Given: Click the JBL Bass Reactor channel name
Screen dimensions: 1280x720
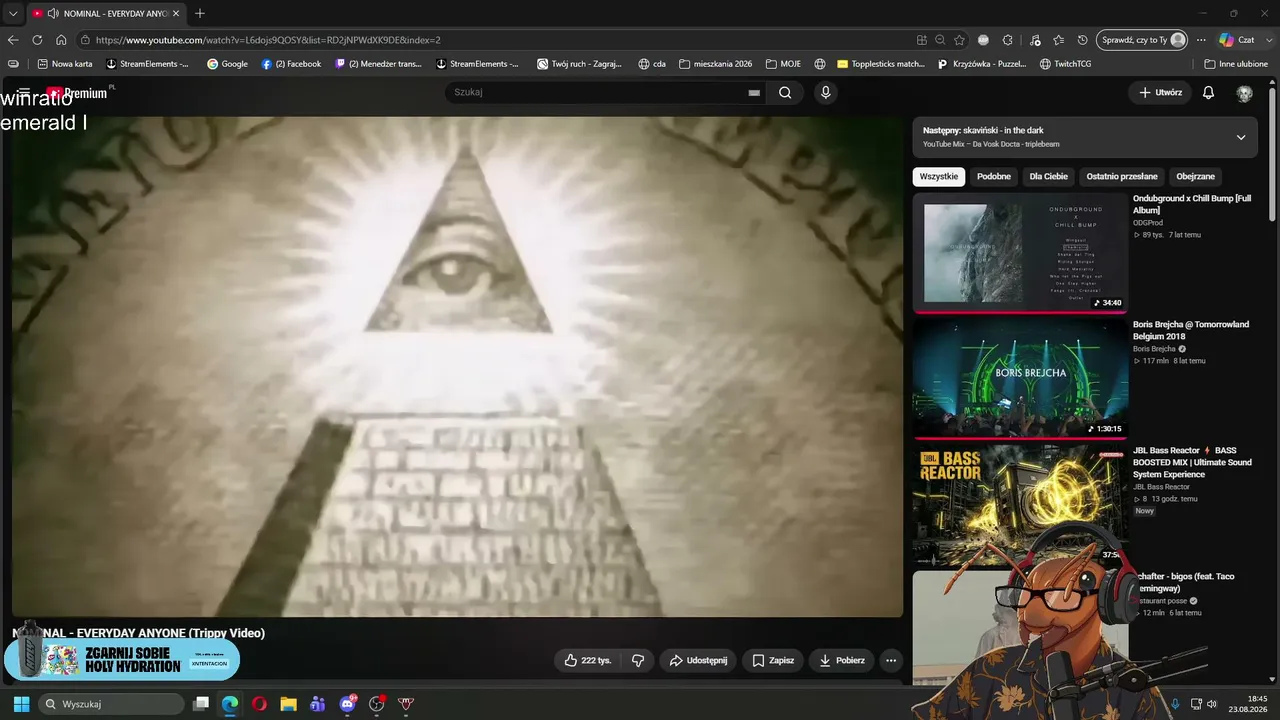Looking at the screenshot, I should coord(1161,487).
